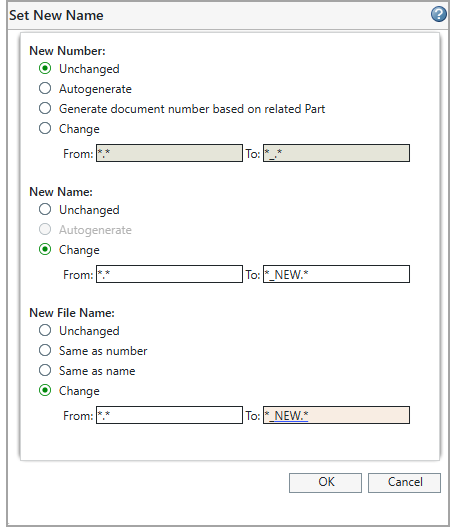Viewport: 450px width, 527px height.
Task: Select Unchanged under New Name
Action: pyautogui.click(x=45, y=209)
